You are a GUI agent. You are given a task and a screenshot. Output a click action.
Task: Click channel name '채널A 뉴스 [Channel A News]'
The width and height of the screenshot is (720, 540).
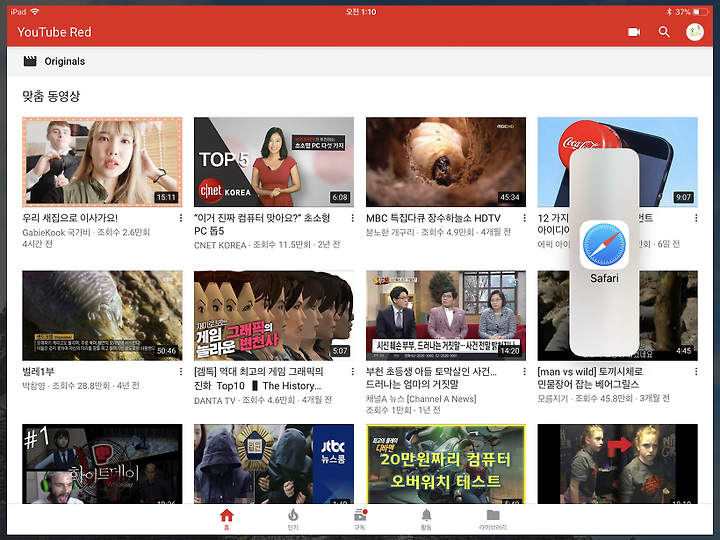tap(421, 399)
